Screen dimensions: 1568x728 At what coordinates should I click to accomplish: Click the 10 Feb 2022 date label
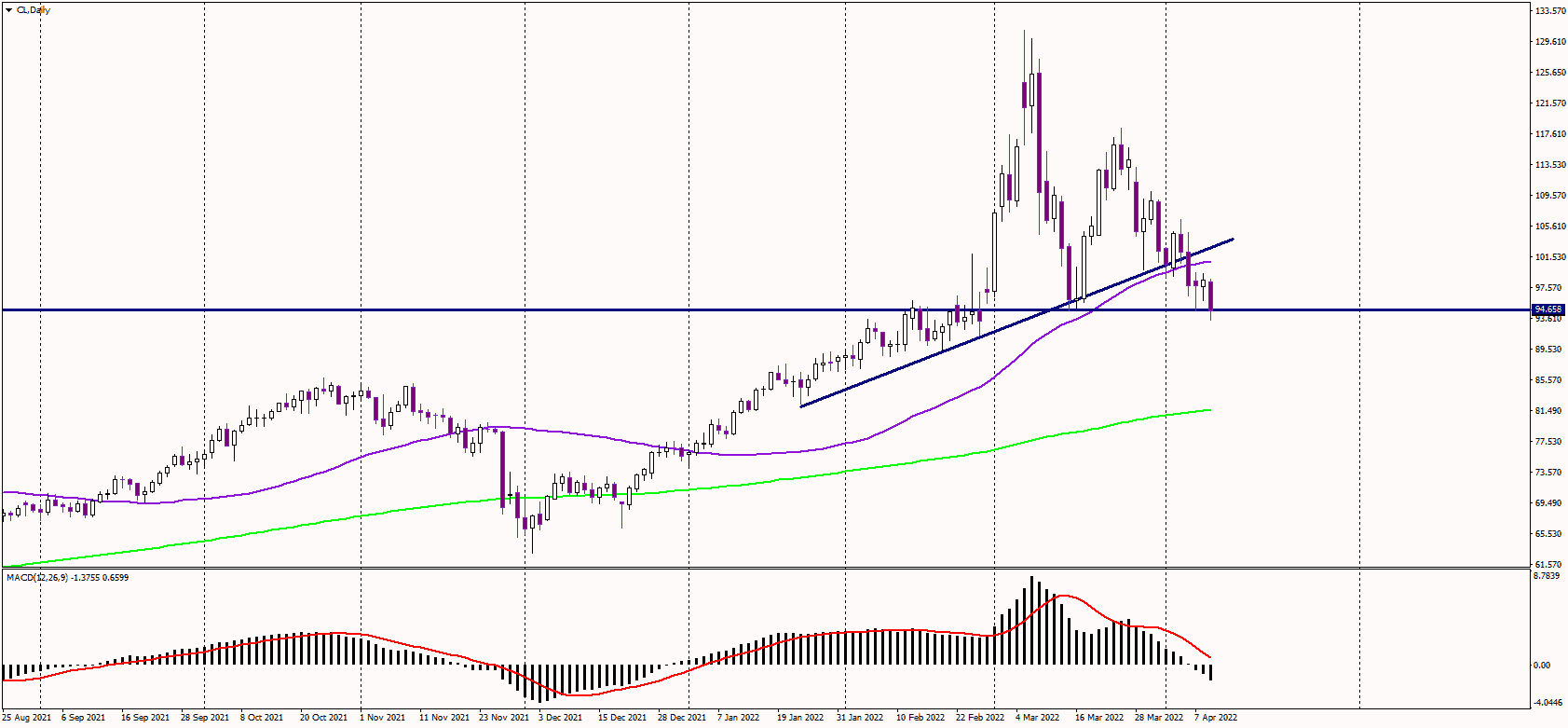(920, 718)
